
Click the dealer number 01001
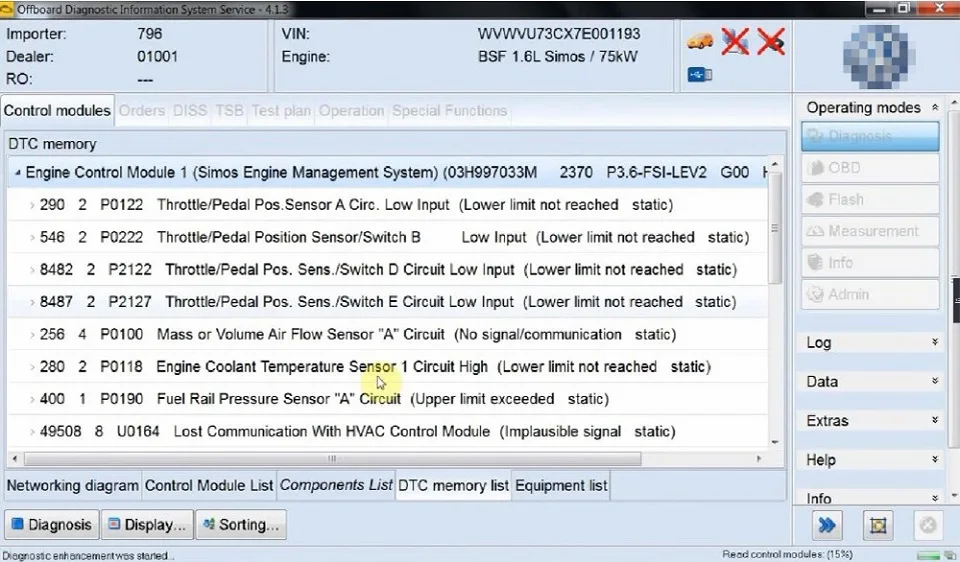point(157,57)
